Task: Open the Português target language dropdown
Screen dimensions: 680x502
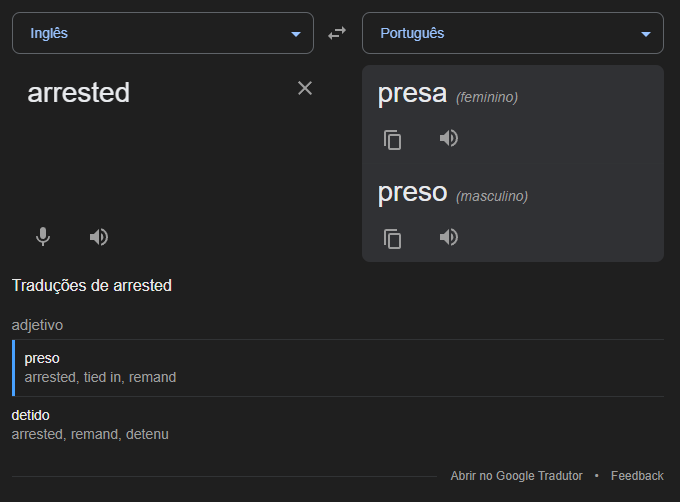Action: (513, 33)
